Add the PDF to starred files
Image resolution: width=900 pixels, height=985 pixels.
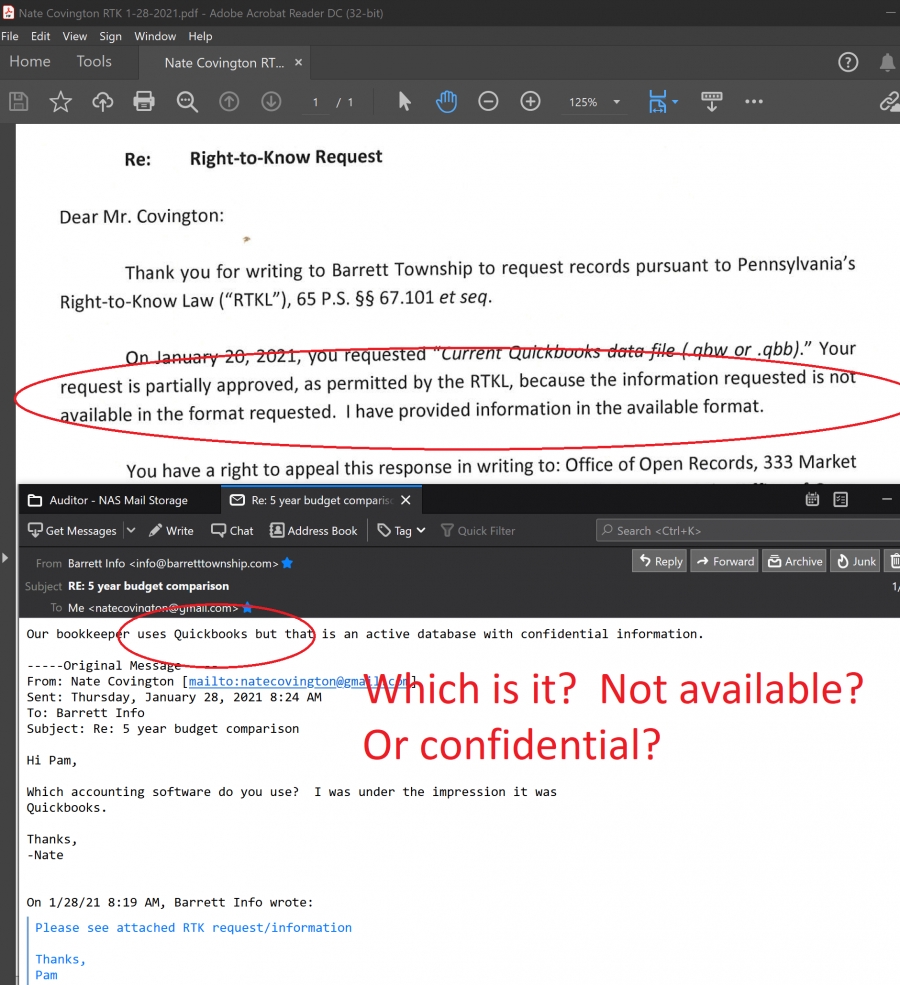(x=60, y=101)
